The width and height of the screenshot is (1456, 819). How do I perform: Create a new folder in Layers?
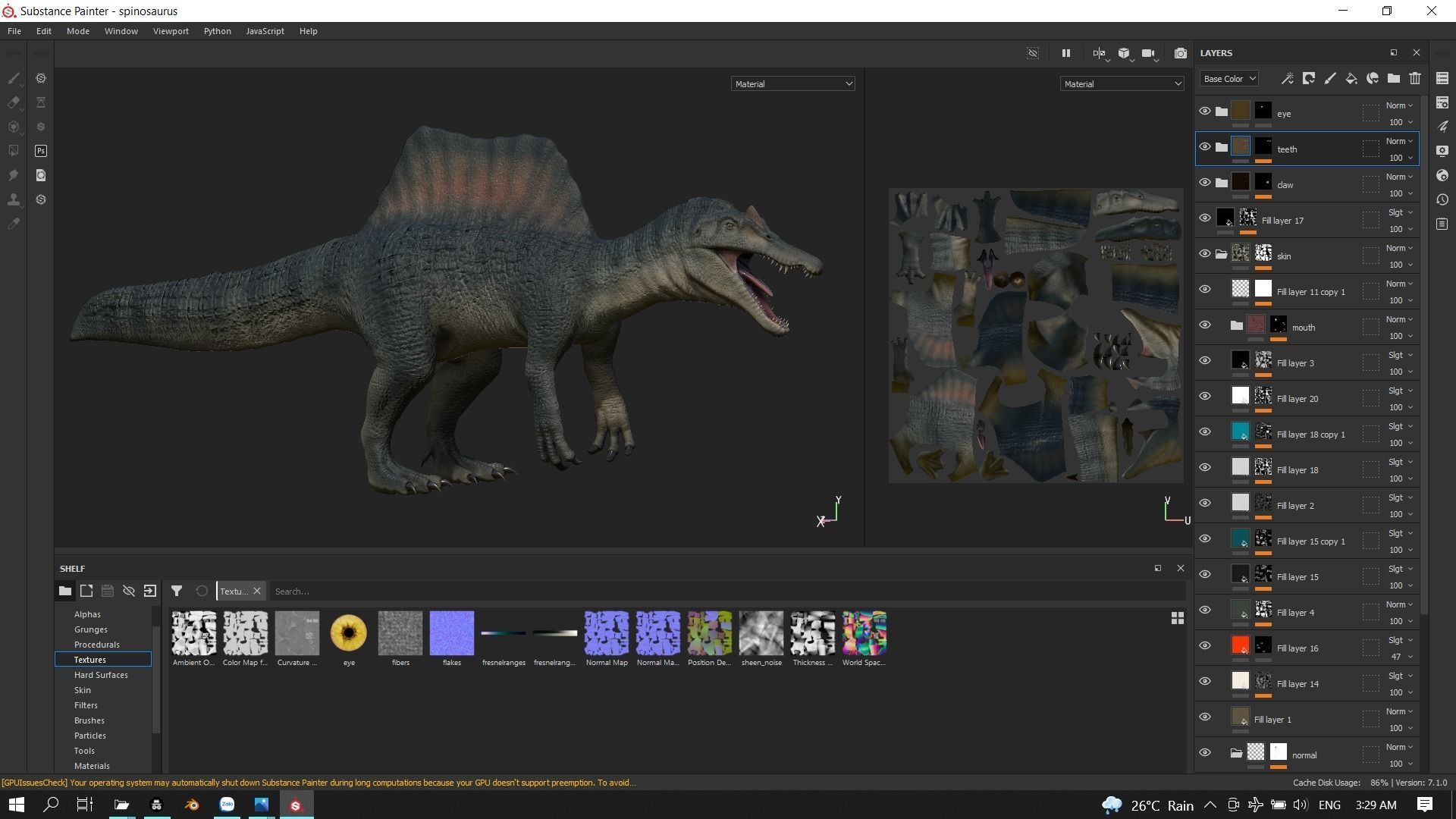[x=1393, y=78]
